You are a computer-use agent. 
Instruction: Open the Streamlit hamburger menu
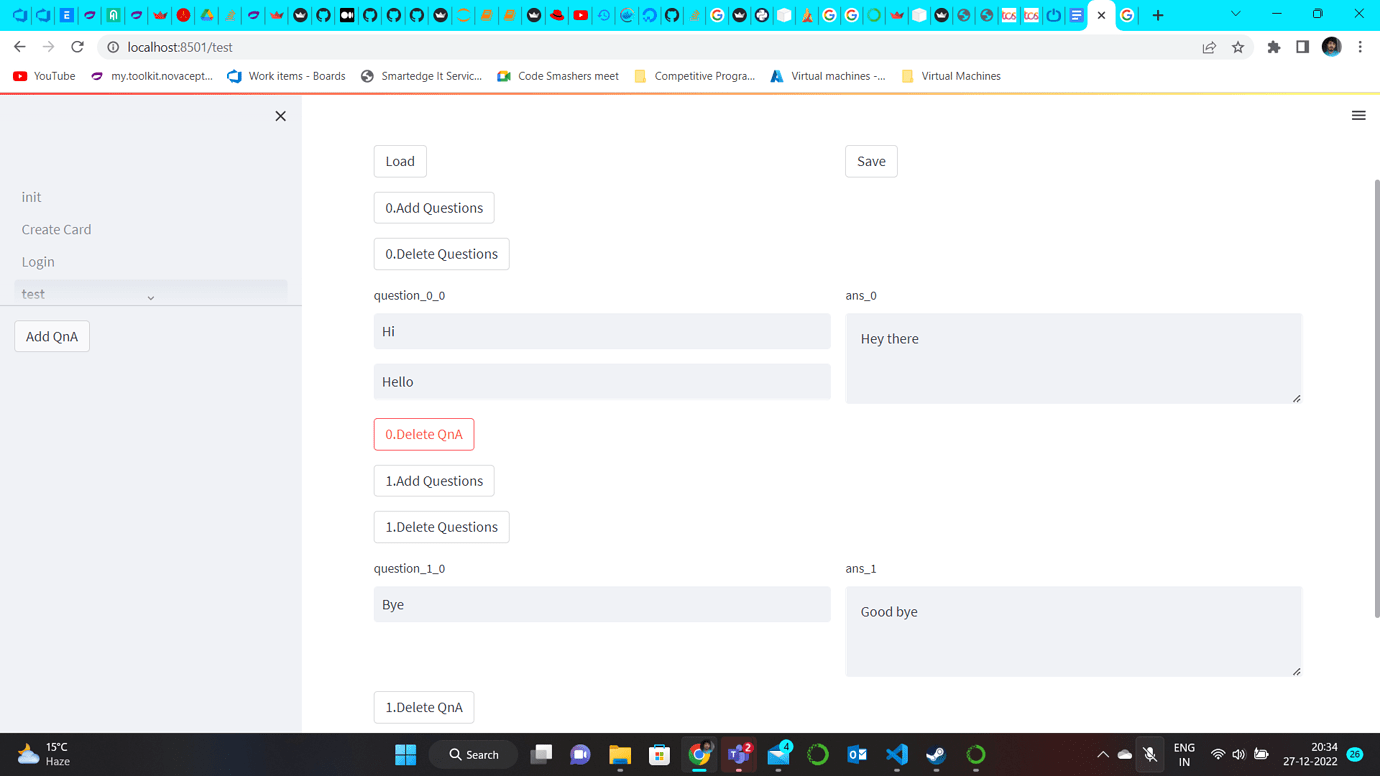tap(1358, 115)
